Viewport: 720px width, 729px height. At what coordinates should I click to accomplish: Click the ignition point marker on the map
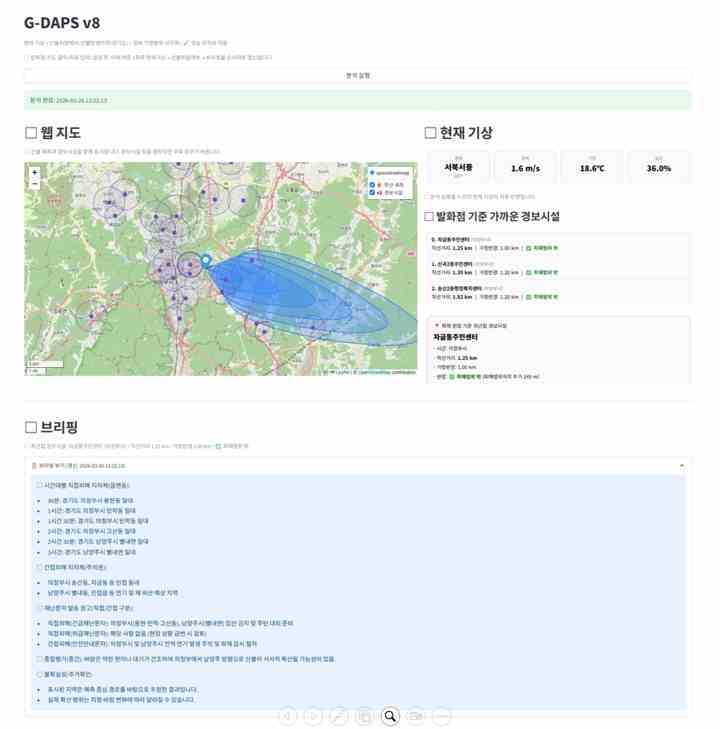coord(206,260)
